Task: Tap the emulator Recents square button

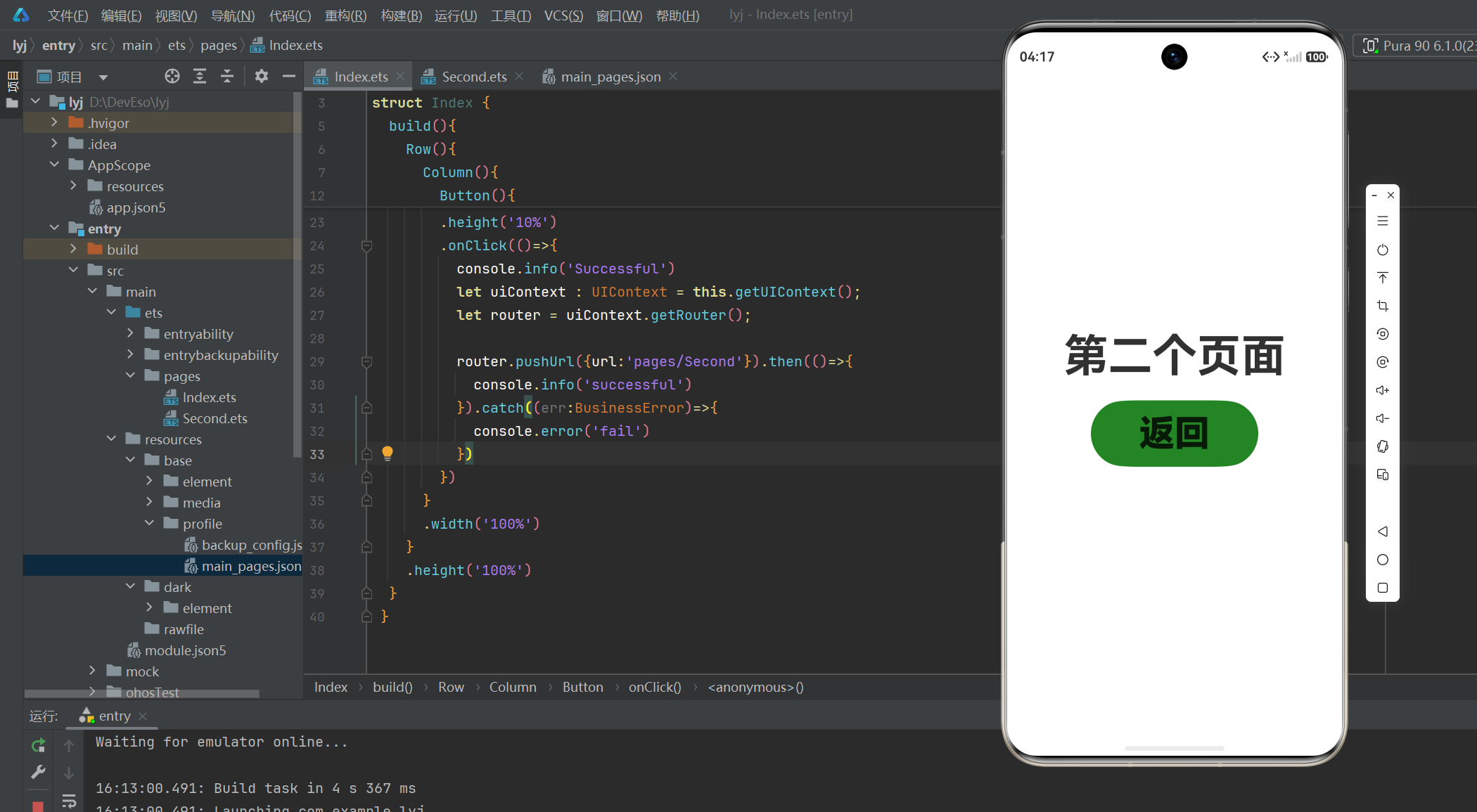Action: pyautogui.click(x=1382, y=588)
